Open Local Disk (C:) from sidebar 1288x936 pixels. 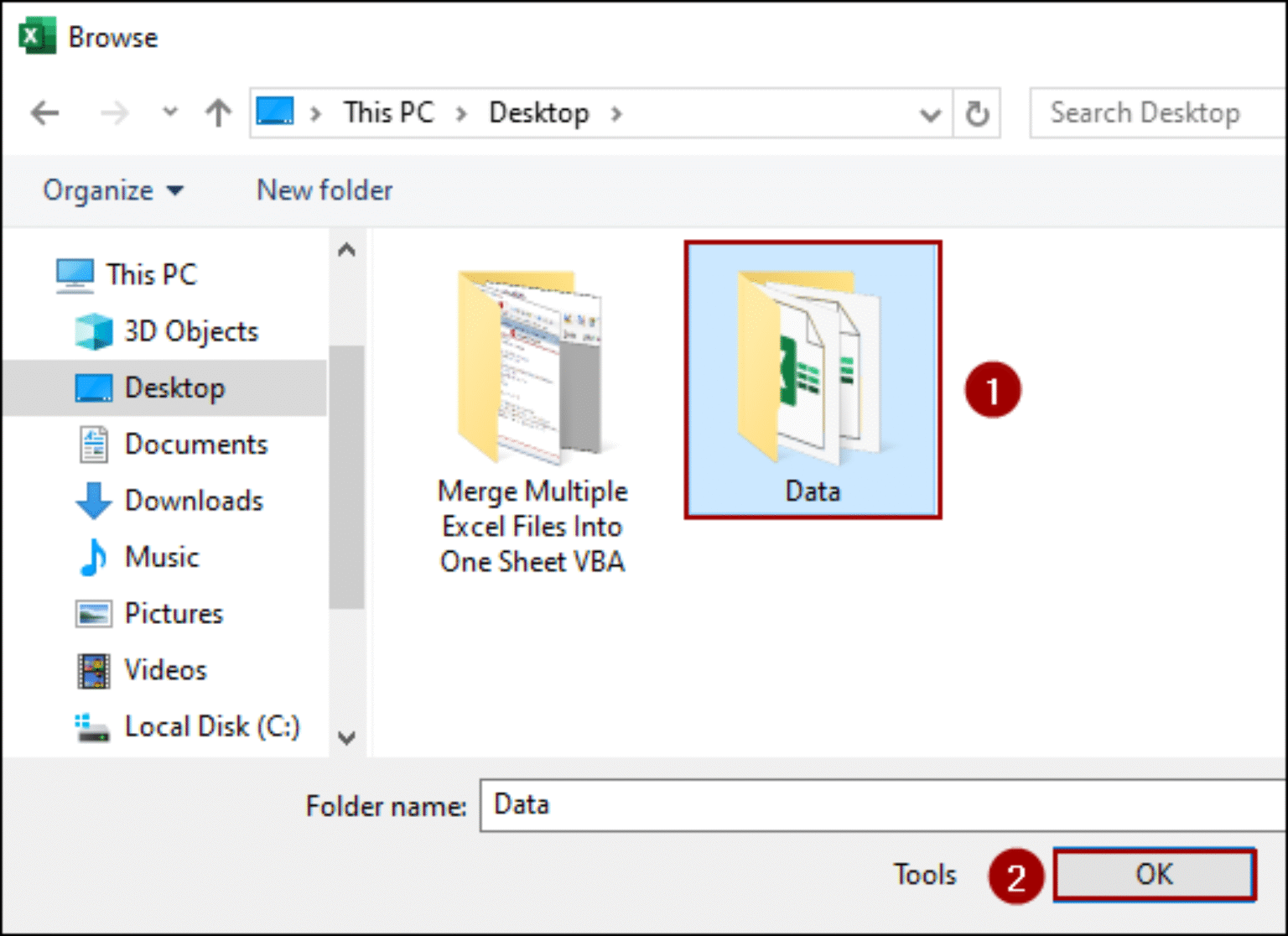tap(92, 726)
